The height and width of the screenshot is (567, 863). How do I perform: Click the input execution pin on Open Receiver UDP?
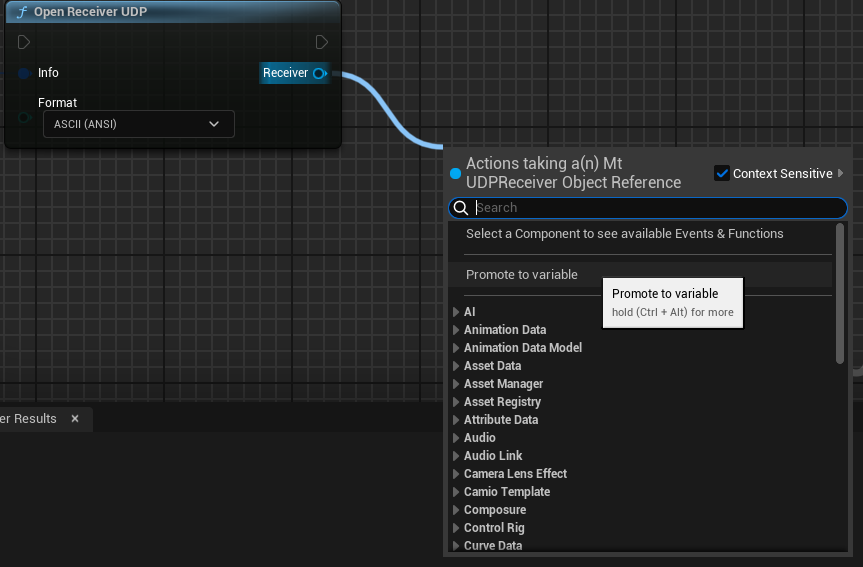coord(24,42)
